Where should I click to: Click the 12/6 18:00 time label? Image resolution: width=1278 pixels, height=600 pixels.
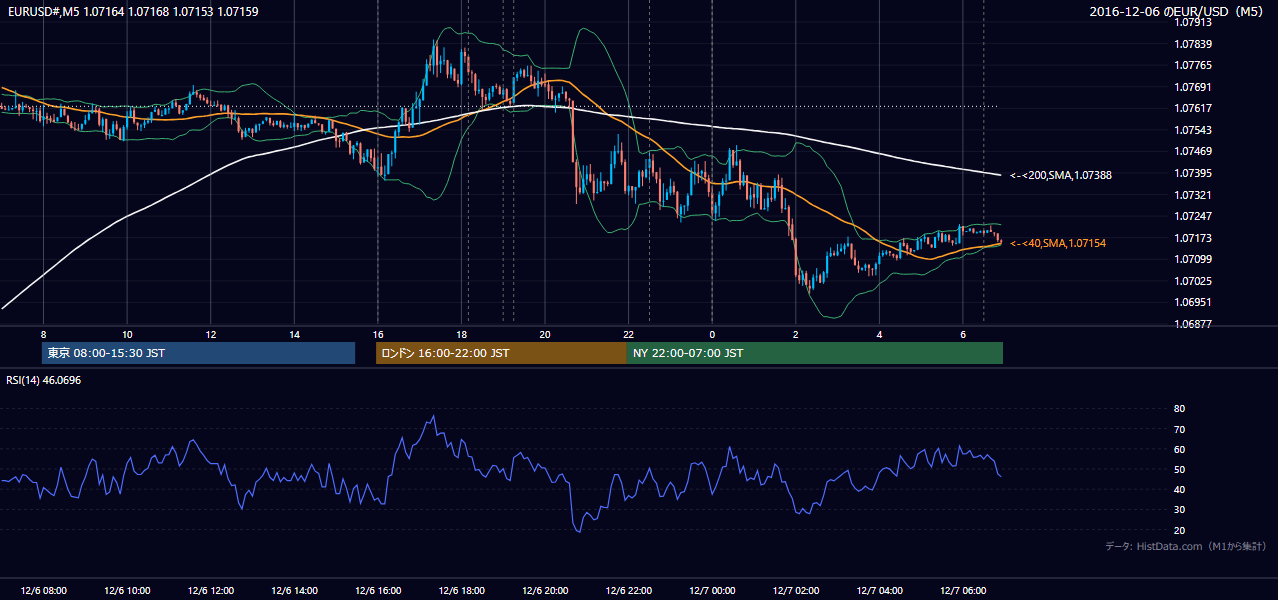(x=462, y=591)
